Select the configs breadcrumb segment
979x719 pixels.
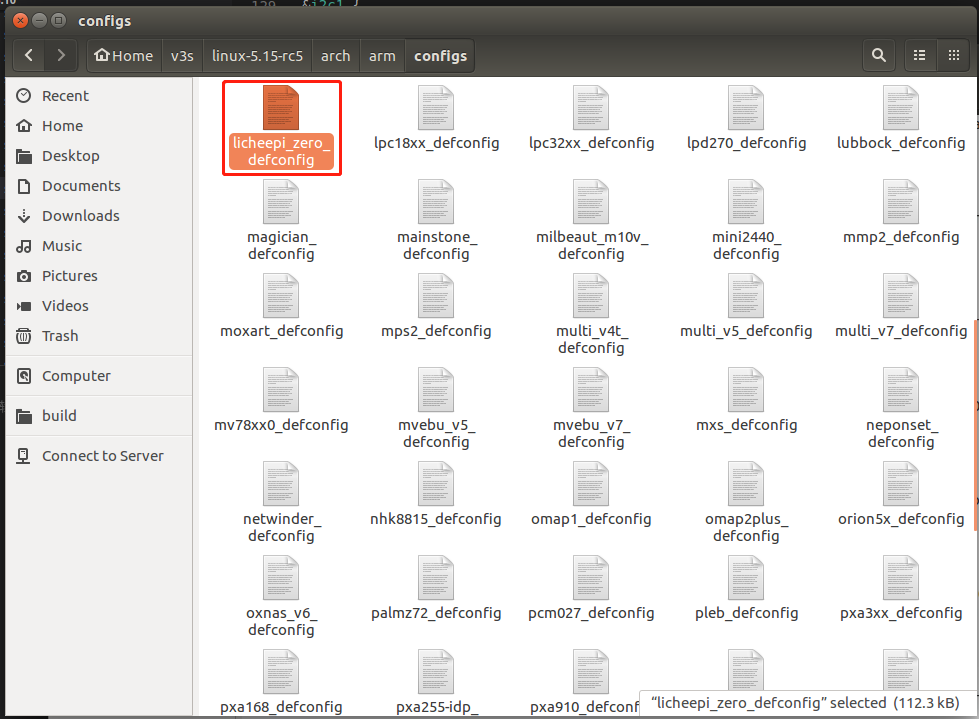pos(440,55)
